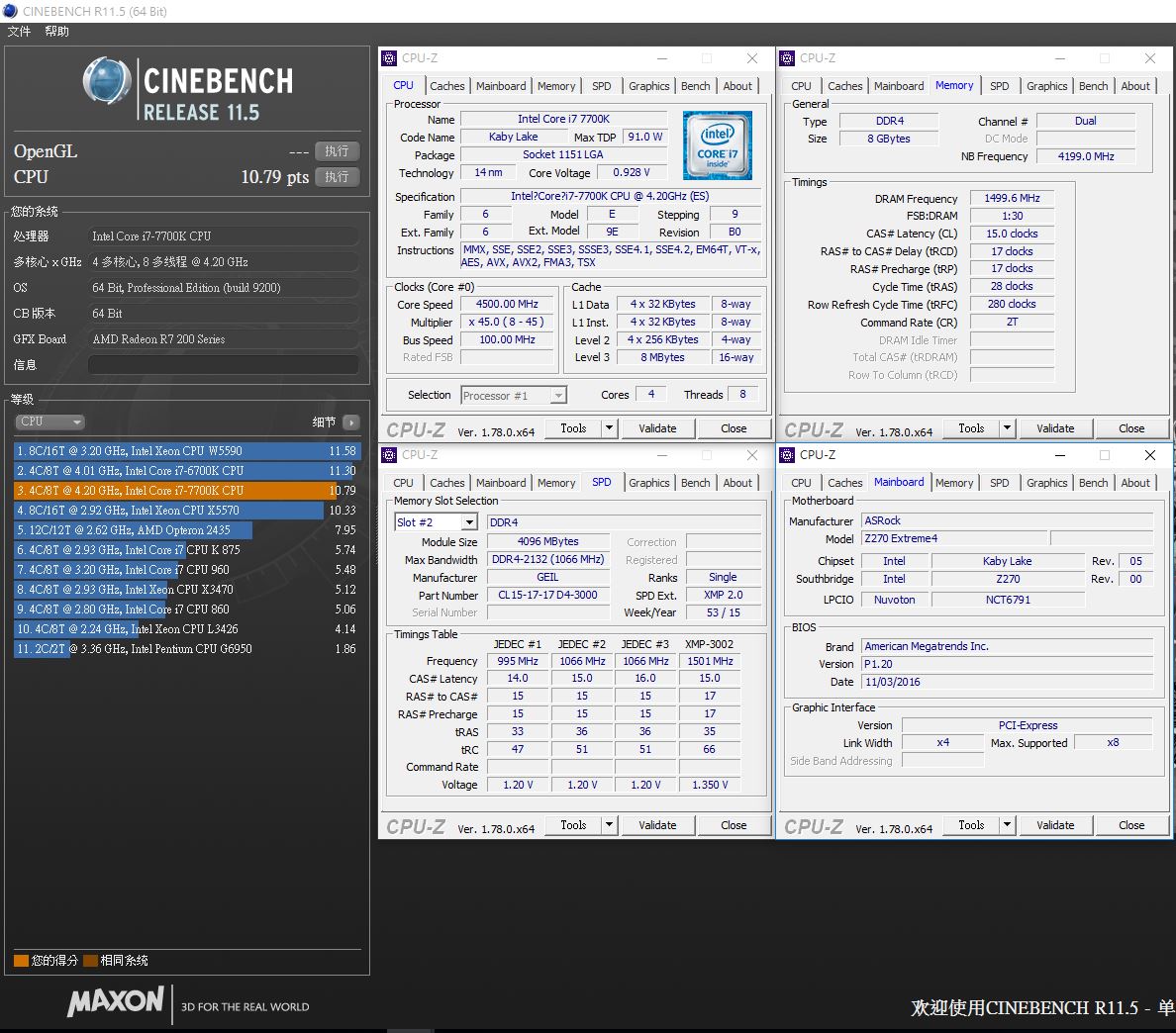Select ranking row AMD Opteron 2435
The height and width of the screenshot is (1033, 1176).
(187, 530)
